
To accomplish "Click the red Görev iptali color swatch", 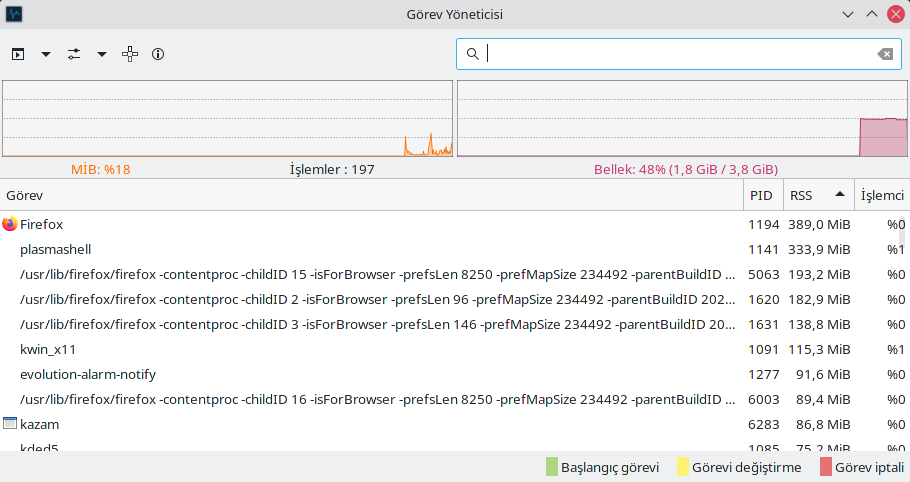I will (x=826, y=467).
